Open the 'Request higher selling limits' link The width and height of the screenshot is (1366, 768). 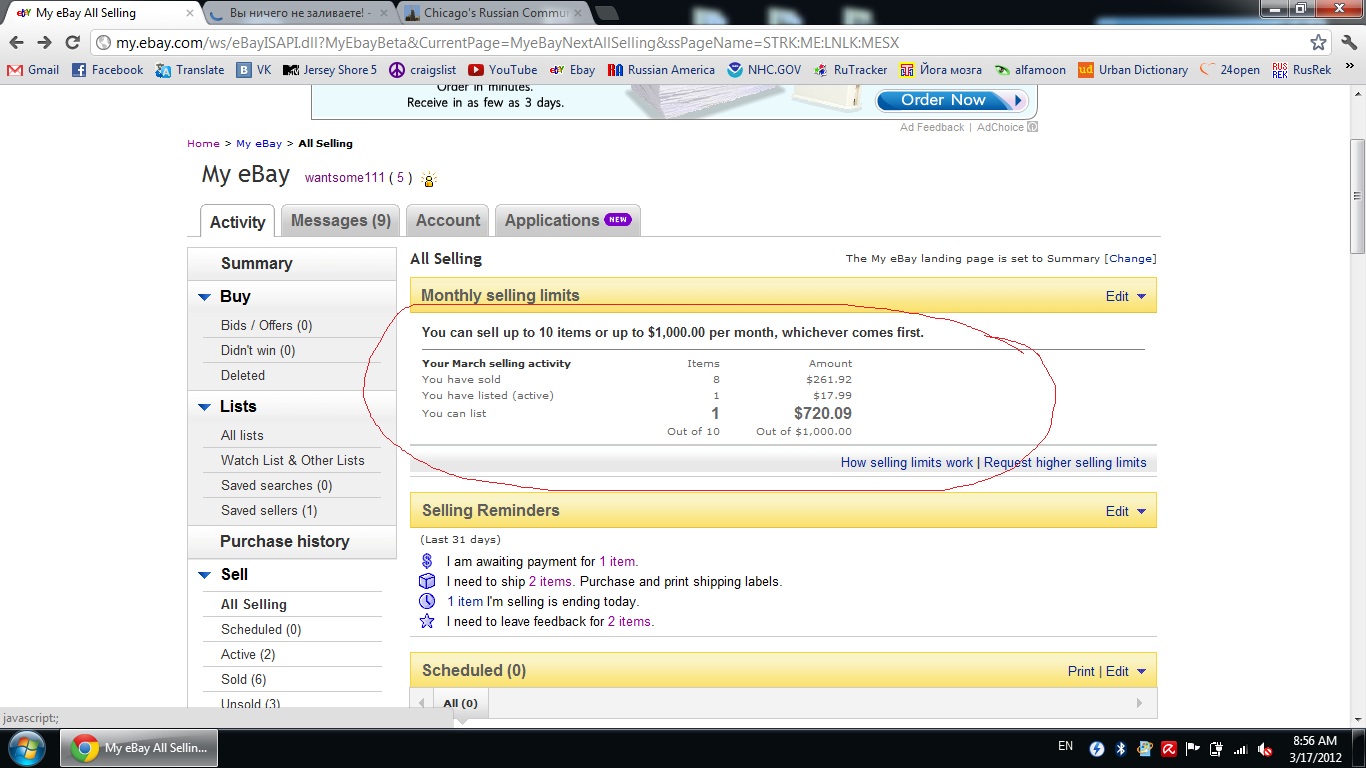point(1065,463)
